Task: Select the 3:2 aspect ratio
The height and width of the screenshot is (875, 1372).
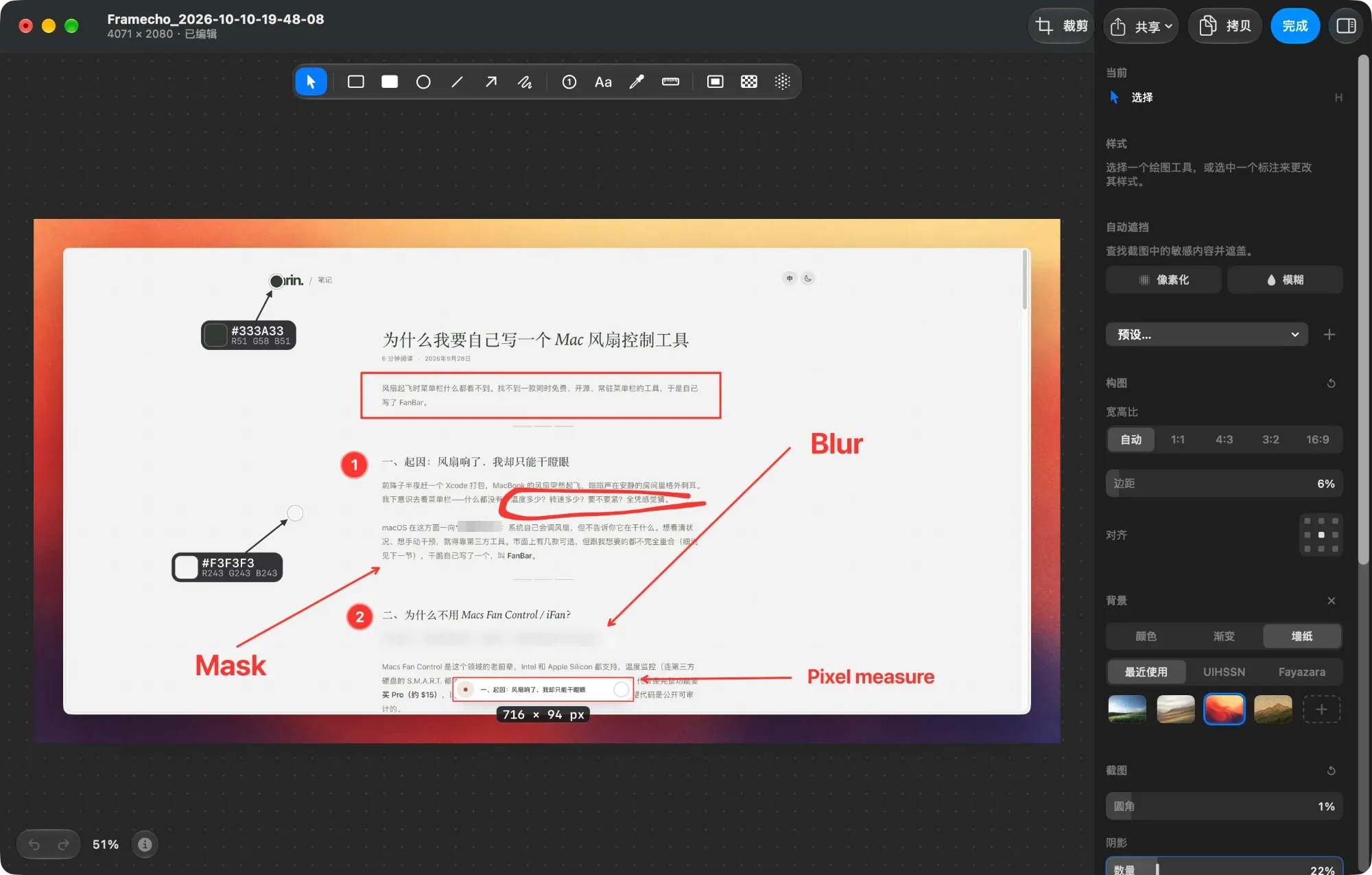Action: tap(1270, 439)
